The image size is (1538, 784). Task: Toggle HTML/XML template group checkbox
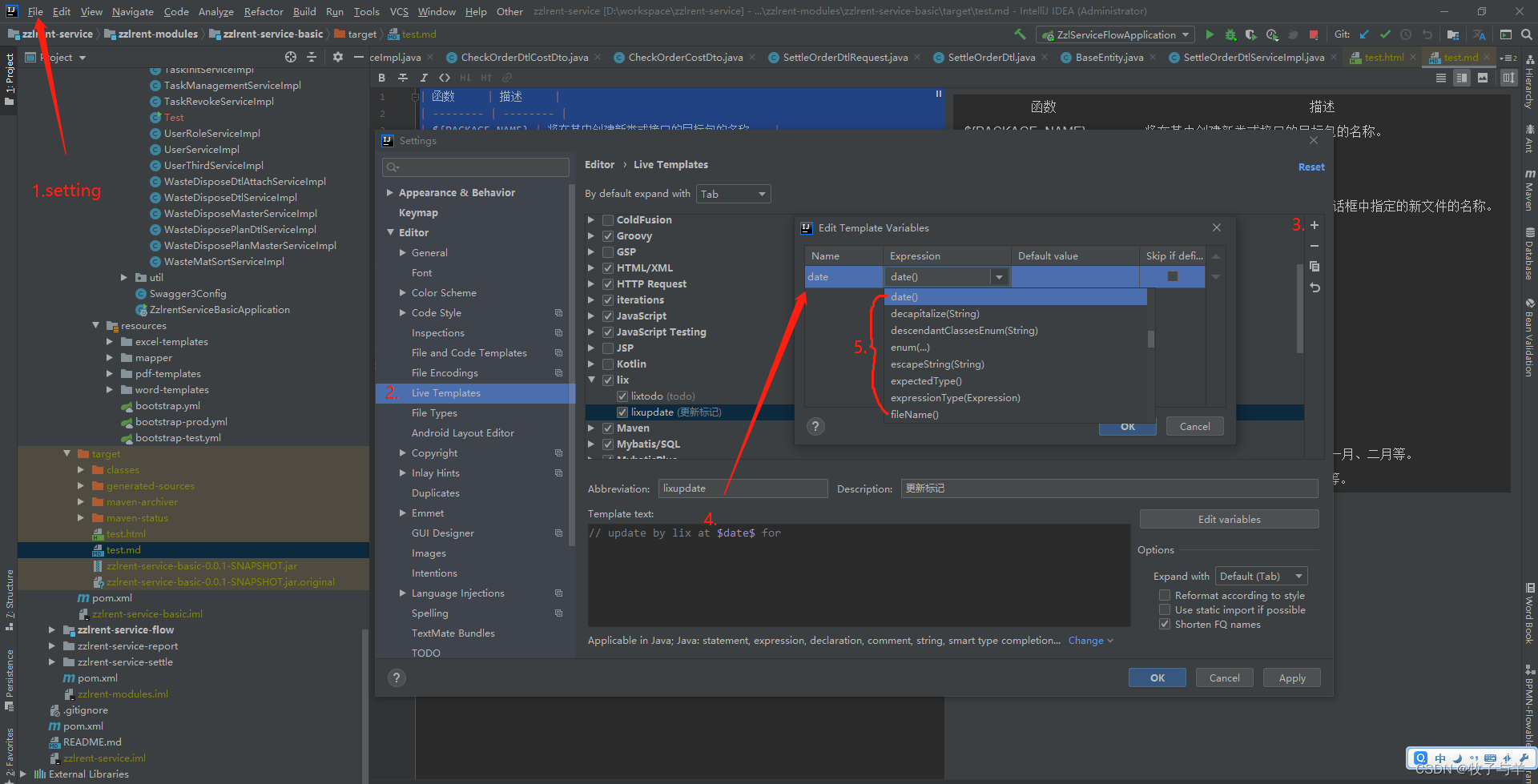[608, 268]
